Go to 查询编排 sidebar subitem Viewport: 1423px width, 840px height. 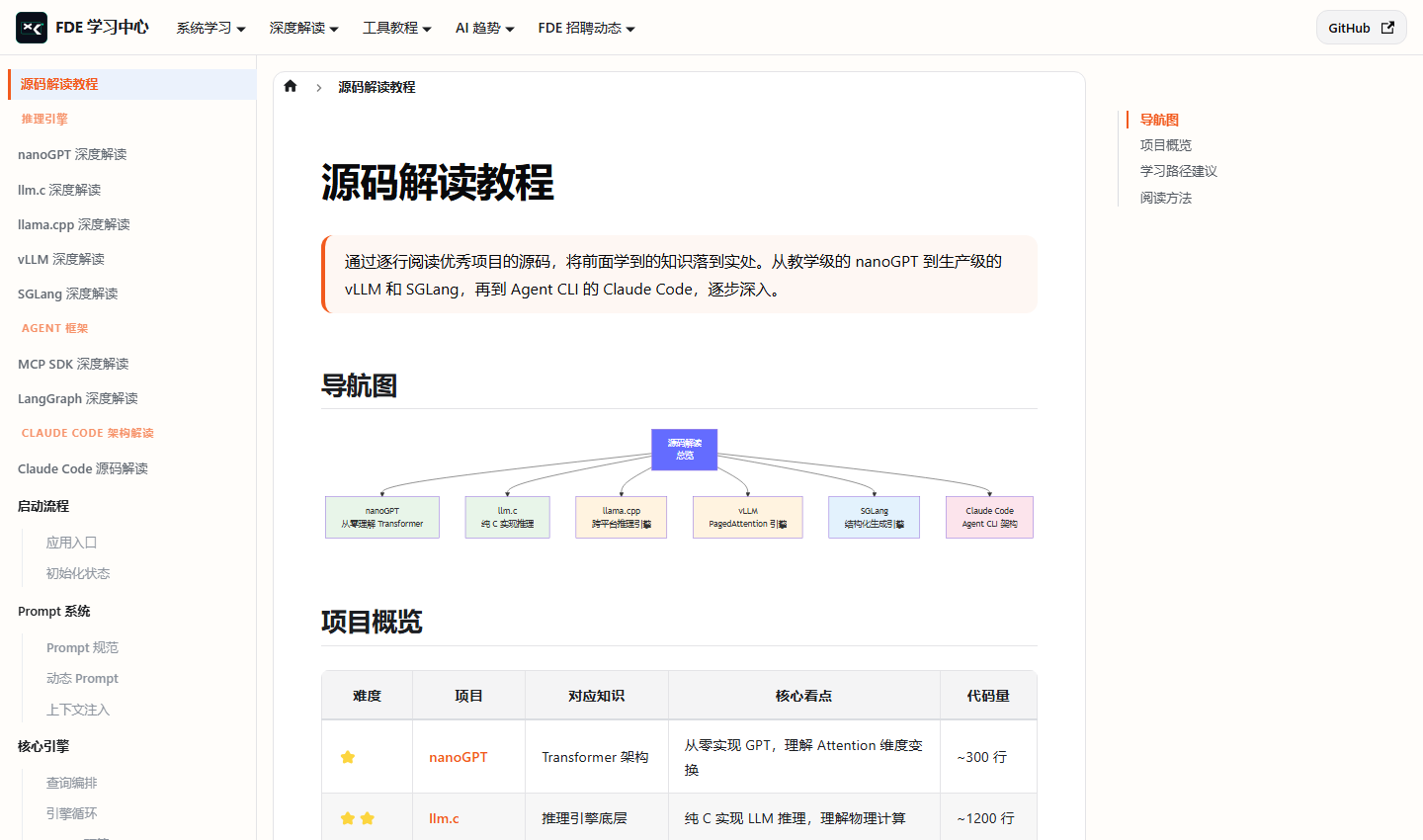coord(71,783)
